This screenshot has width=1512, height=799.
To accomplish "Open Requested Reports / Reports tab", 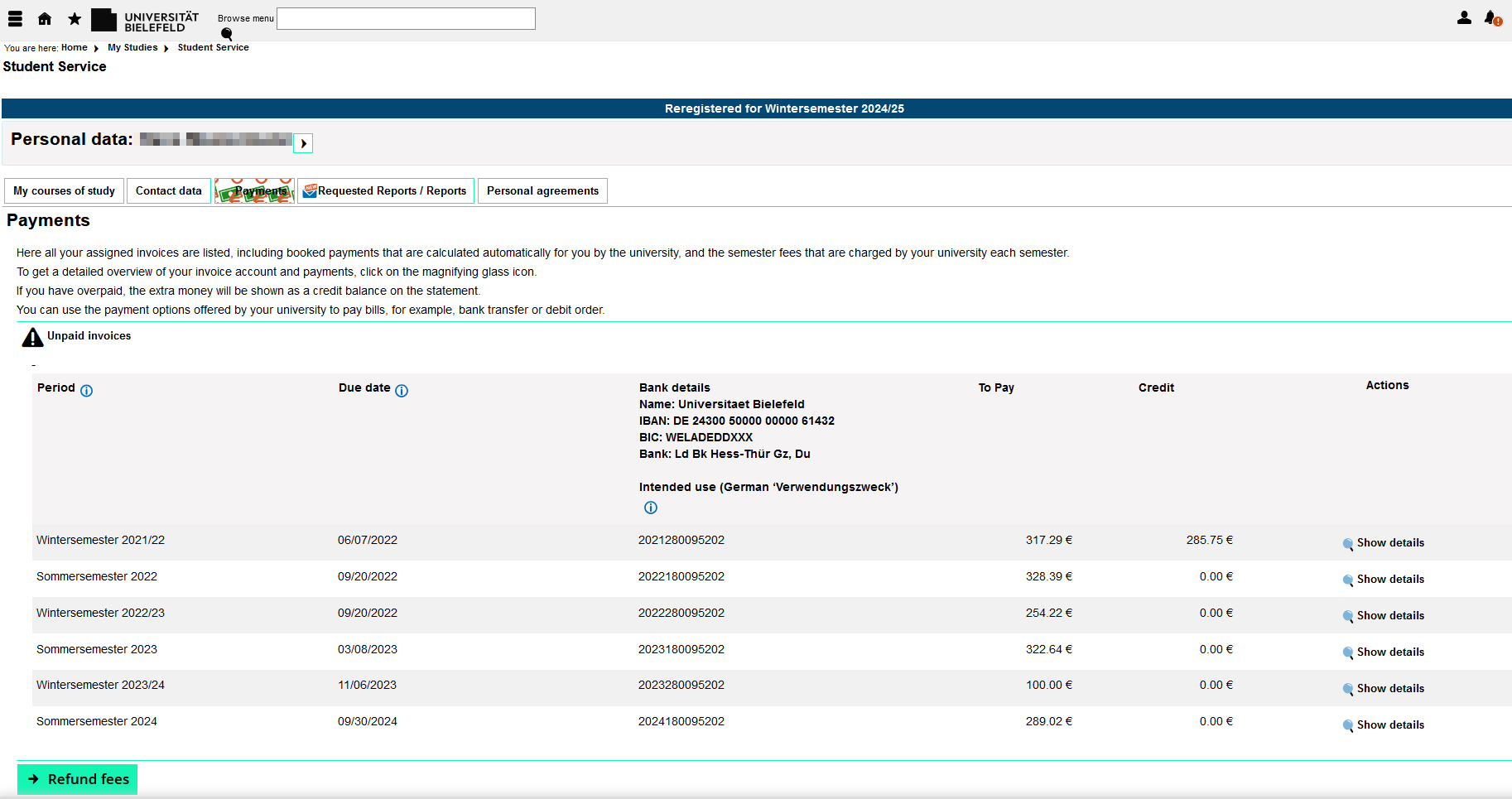I will click(x=386, y=190).
